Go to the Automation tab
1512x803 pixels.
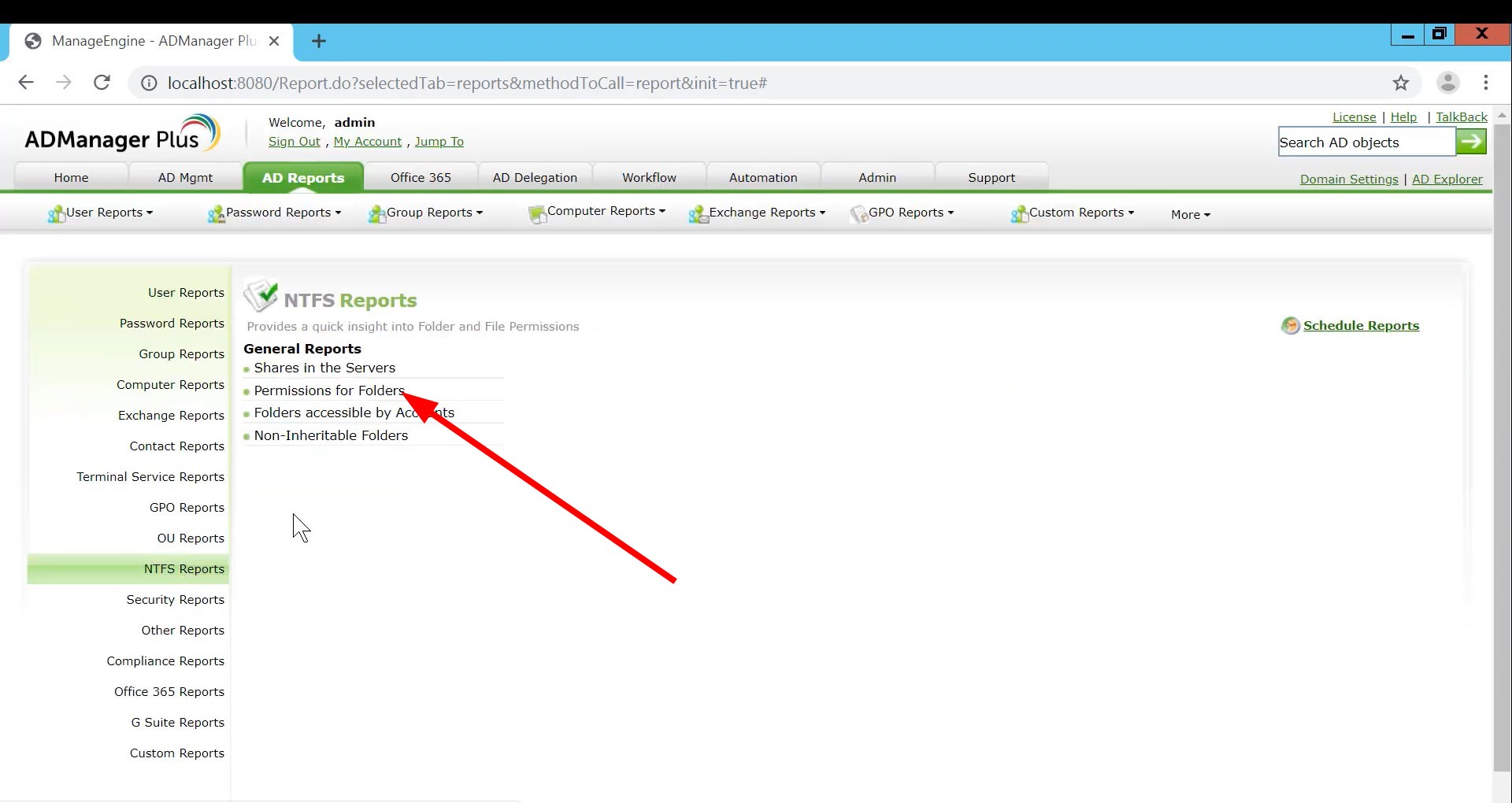763,177
